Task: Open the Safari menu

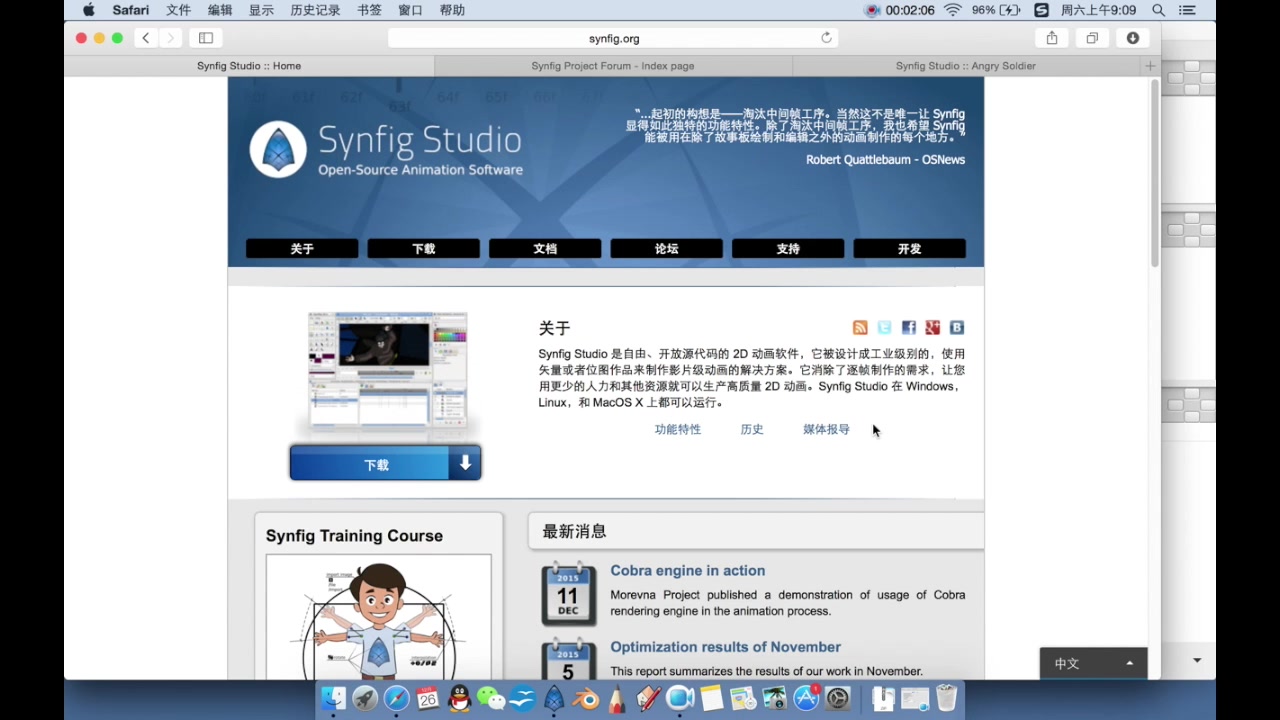Action: [131, 10]
